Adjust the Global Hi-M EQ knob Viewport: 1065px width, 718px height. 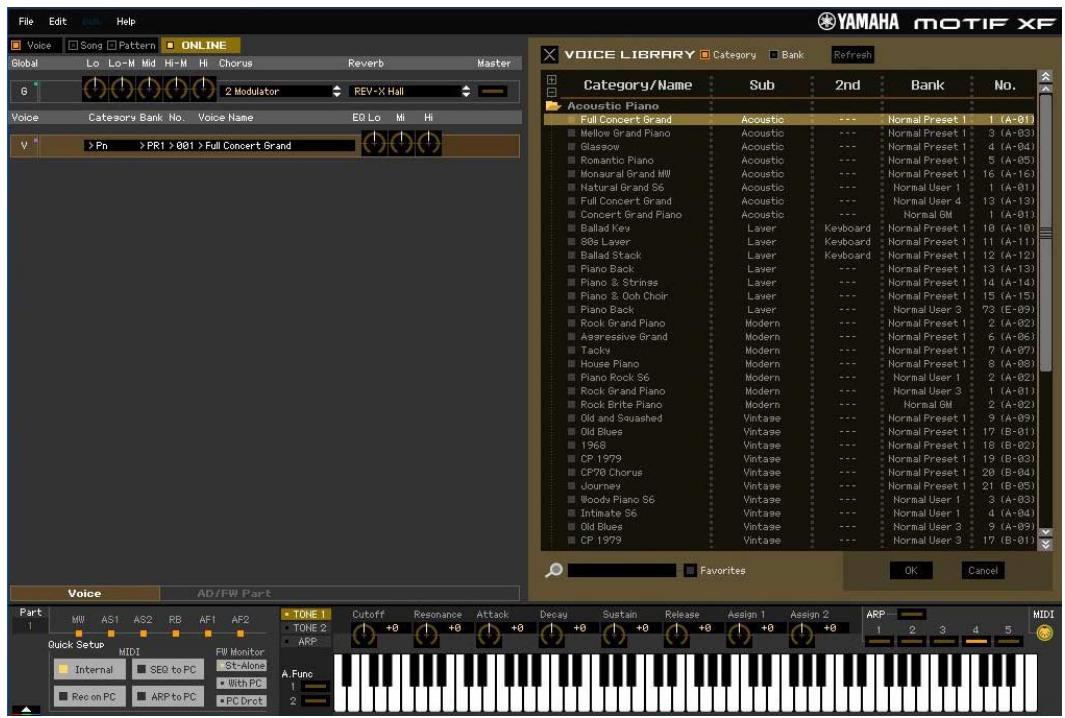click(x=176, y=88)
